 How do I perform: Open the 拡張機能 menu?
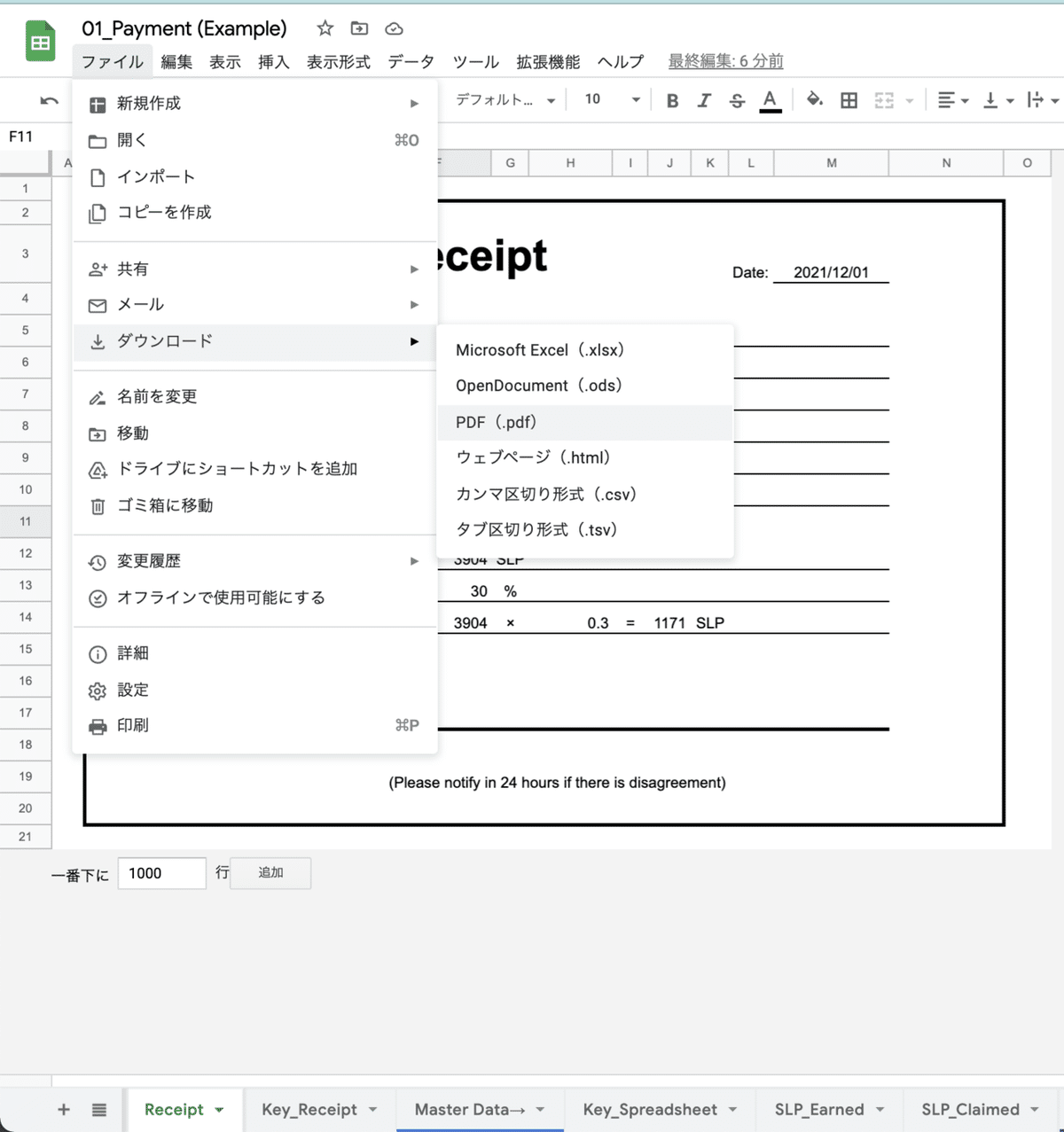point(548,61)
